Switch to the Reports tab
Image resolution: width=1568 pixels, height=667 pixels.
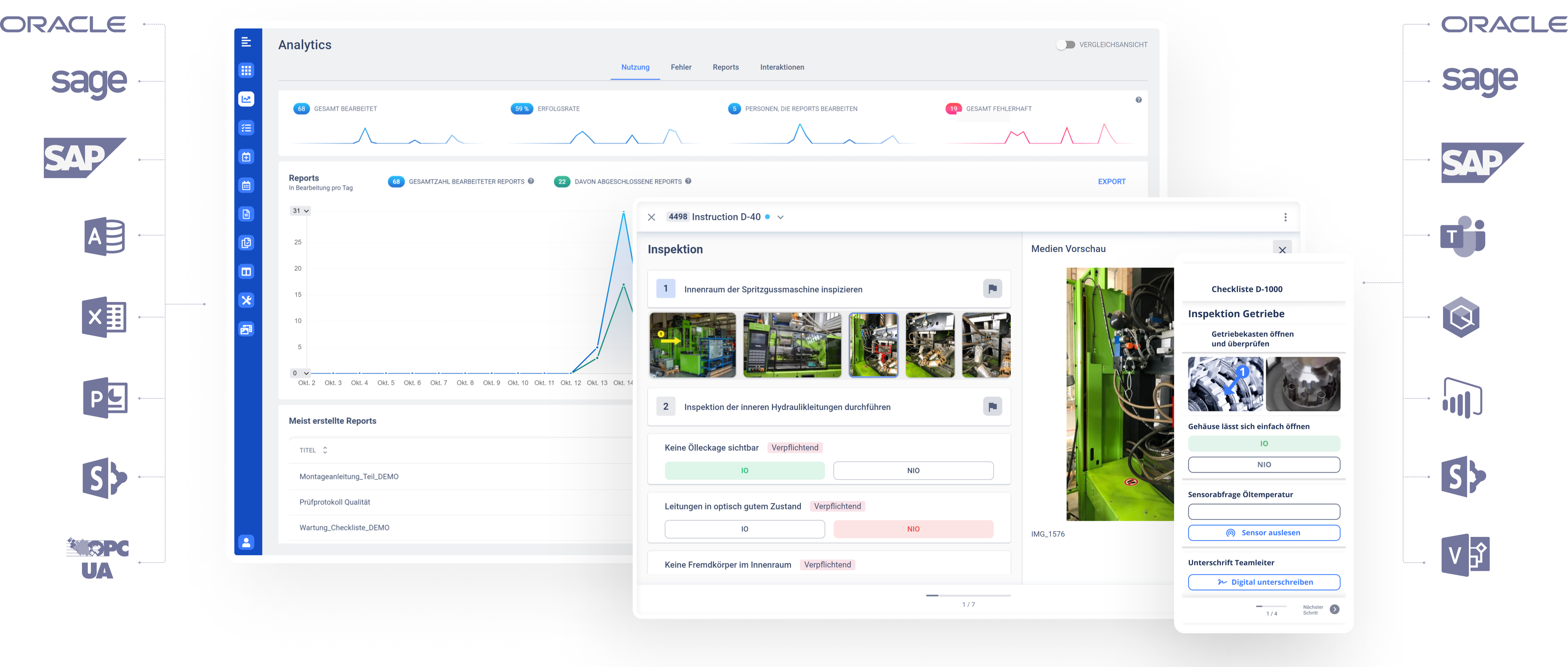tap(725, 68)
